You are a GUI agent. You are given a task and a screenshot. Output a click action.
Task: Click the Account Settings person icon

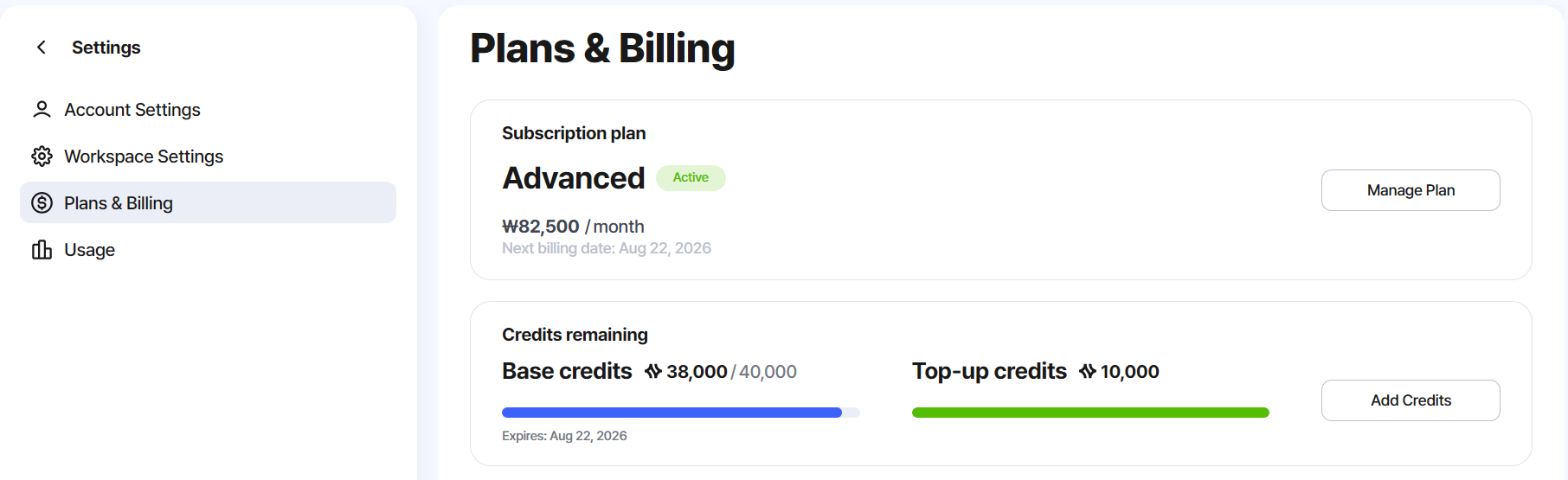click(42, 109)
